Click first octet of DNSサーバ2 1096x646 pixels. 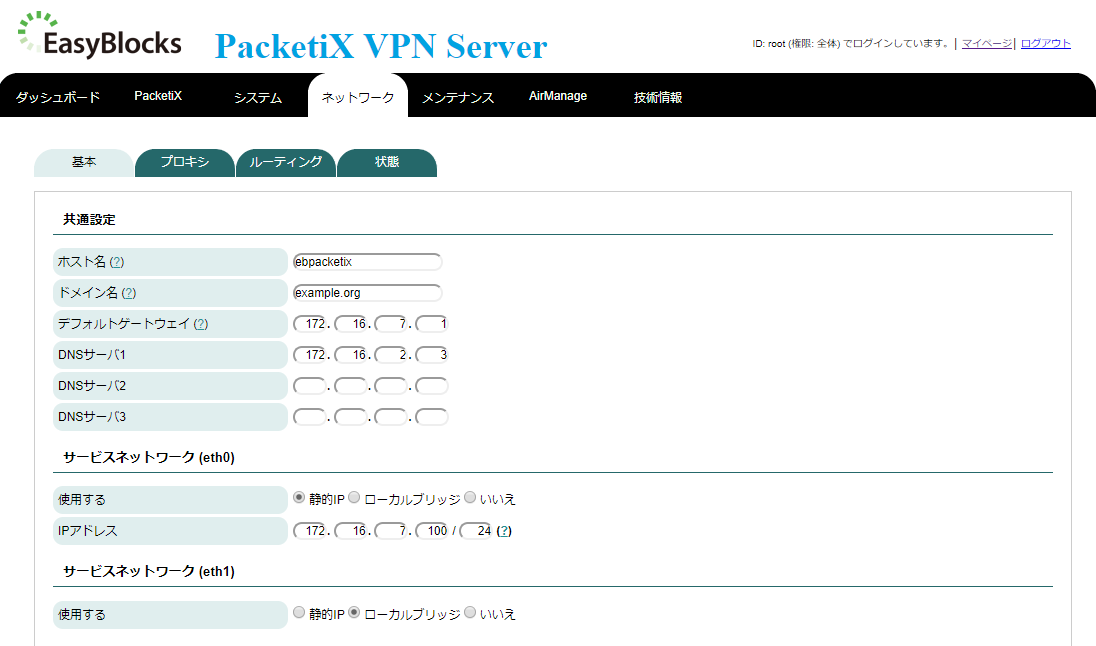[310, 385]
